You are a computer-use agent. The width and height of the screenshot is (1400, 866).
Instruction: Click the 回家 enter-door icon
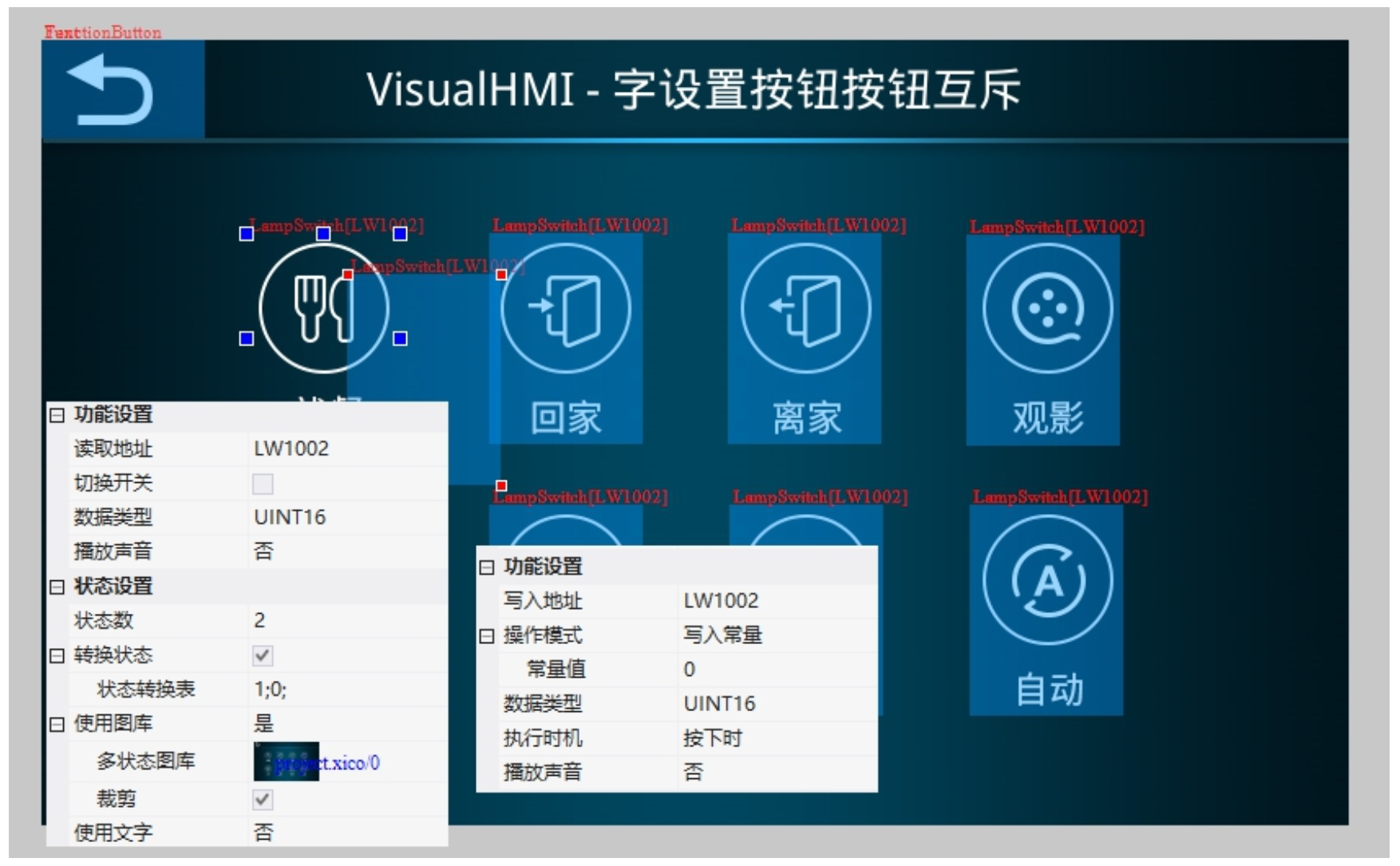[565, 308]
